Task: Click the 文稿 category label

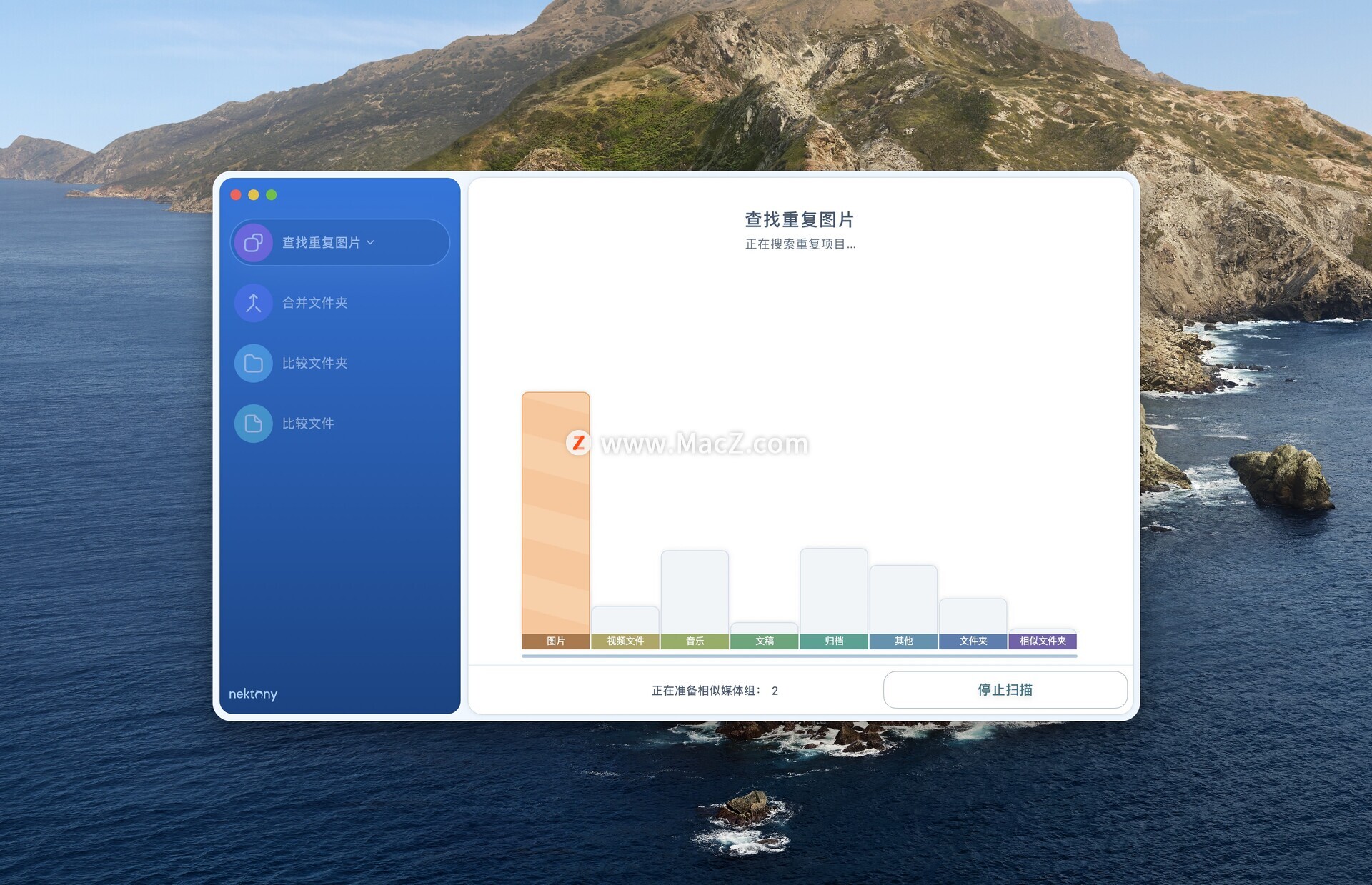Action: 764,641
